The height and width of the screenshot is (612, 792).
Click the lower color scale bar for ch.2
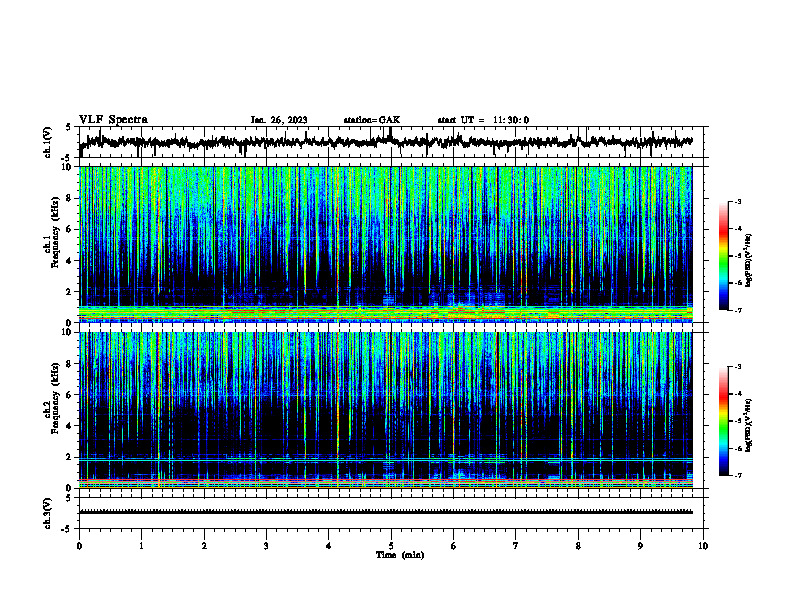click(723, 421)
